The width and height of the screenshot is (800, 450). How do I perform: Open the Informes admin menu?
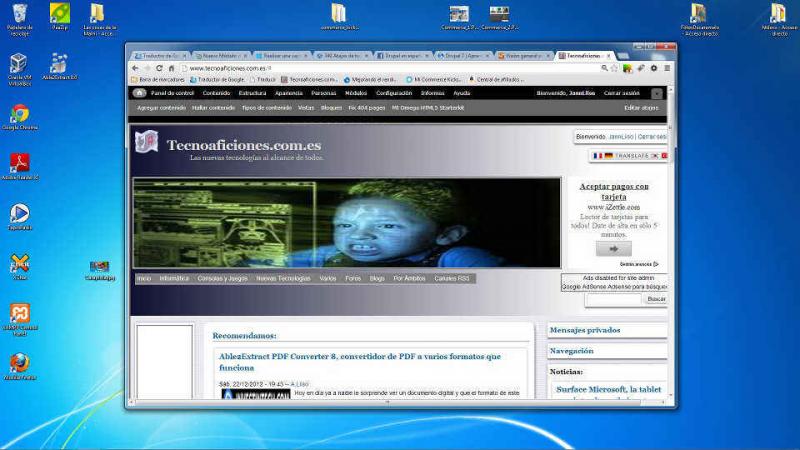coord(433,93)
